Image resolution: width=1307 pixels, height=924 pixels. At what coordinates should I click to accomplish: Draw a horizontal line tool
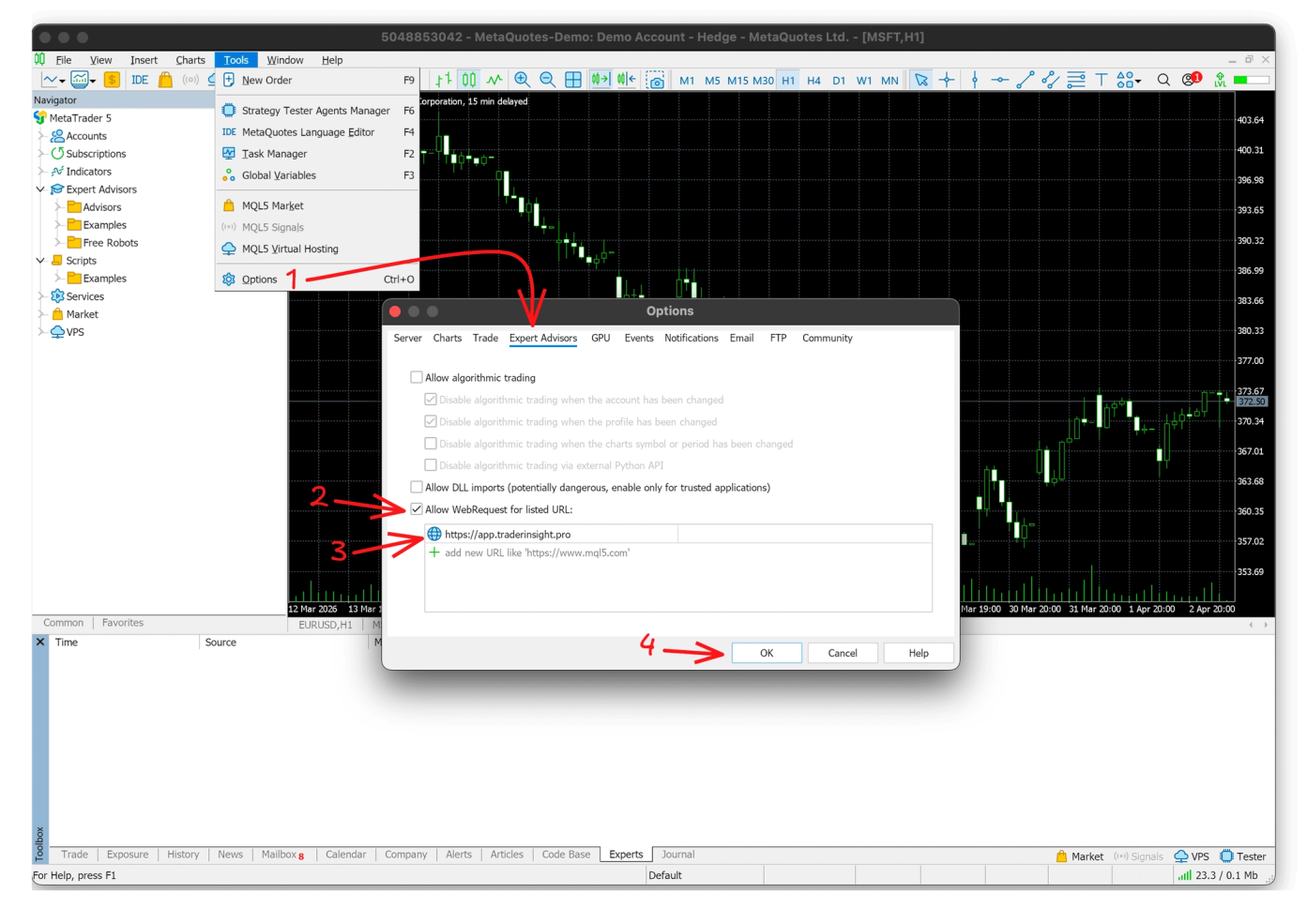tap(1000, 80)
